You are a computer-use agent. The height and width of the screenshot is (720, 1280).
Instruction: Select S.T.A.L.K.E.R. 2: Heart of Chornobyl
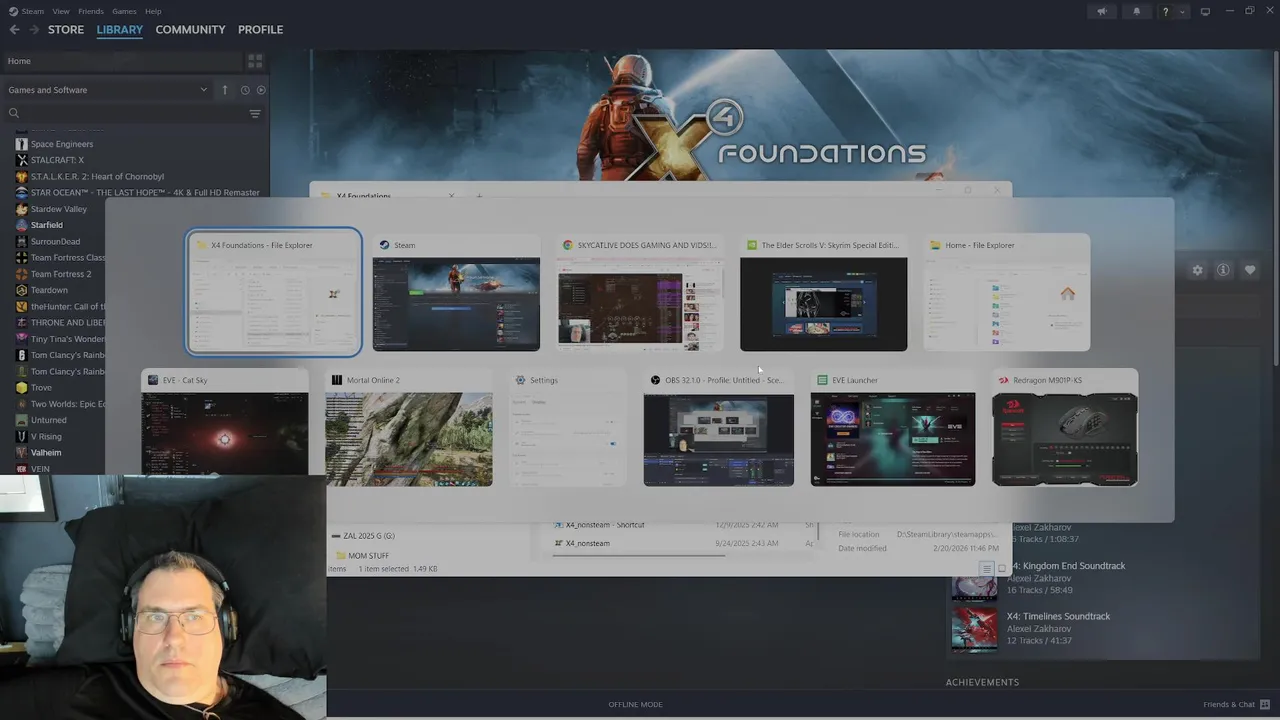(x=97, y=176)
